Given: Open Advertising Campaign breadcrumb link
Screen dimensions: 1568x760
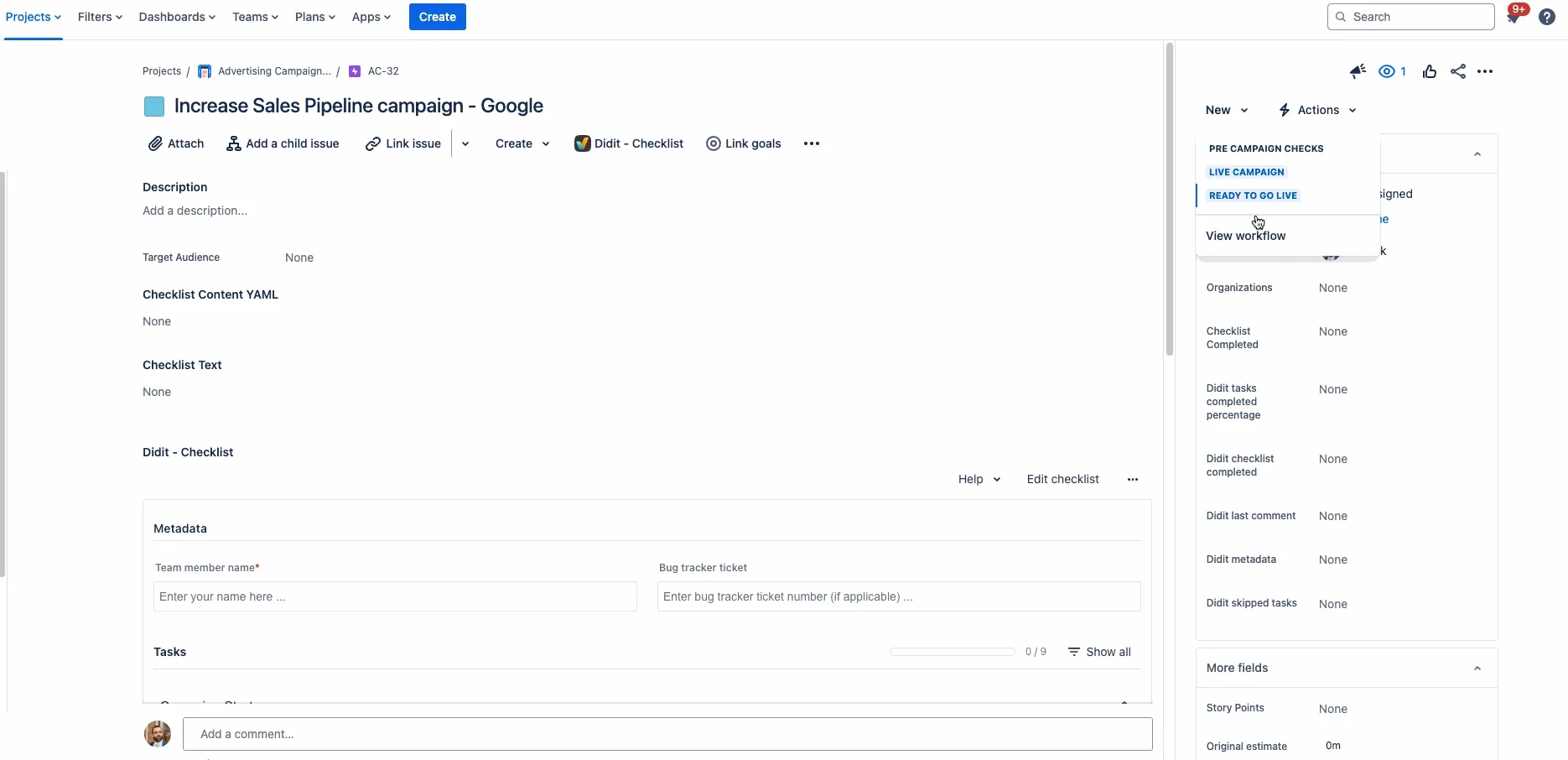Looking at the screenshot, I should point(274,71).
